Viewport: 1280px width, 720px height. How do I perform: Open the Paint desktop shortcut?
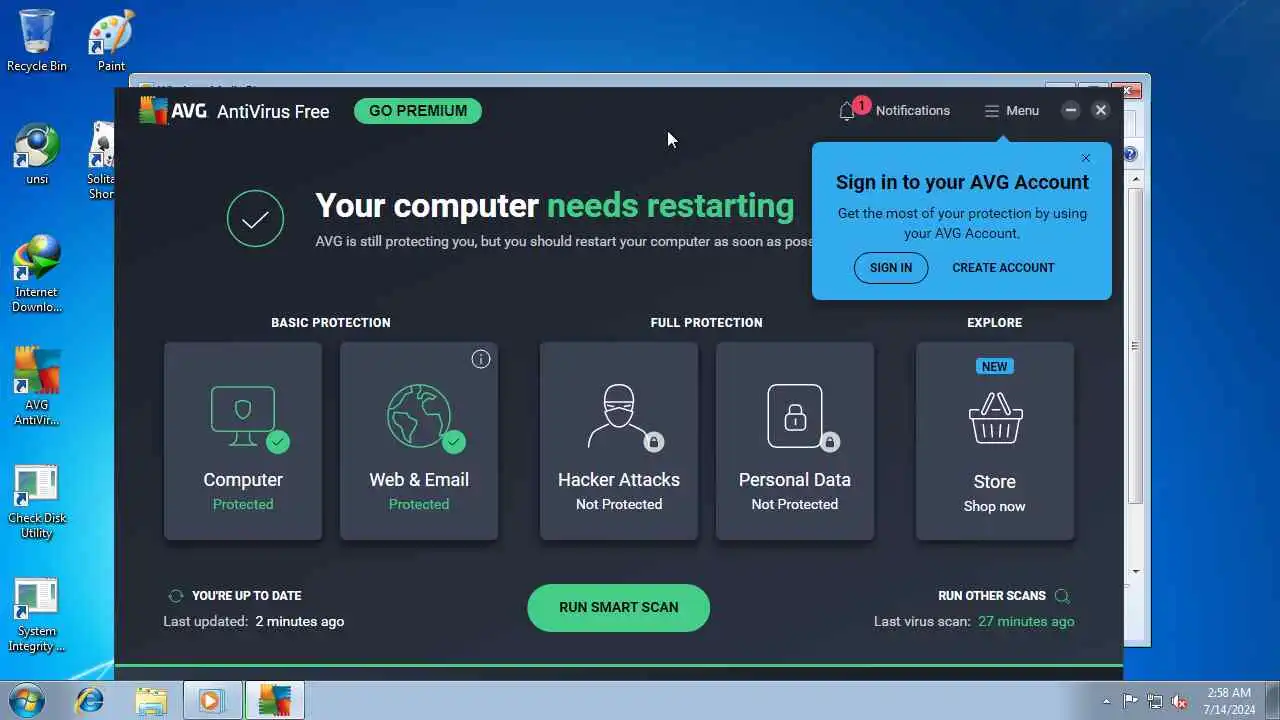pos(112,41)
